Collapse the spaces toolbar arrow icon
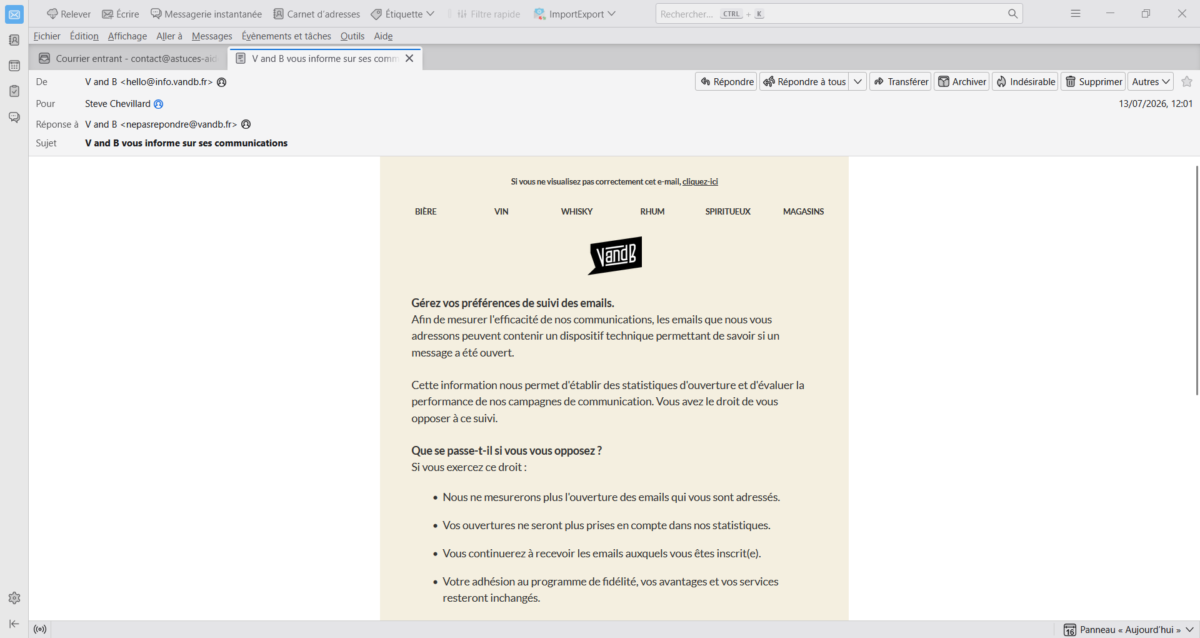This screenshot has height=638, width=1200. tap(14, 623)
